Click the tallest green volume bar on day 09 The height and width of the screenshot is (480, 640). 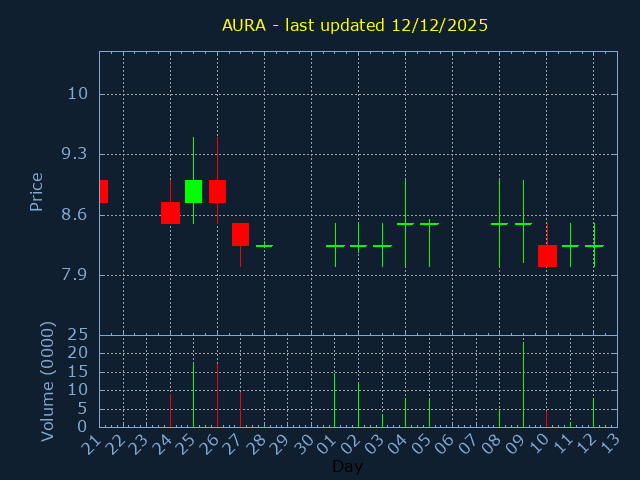point(523,384)
